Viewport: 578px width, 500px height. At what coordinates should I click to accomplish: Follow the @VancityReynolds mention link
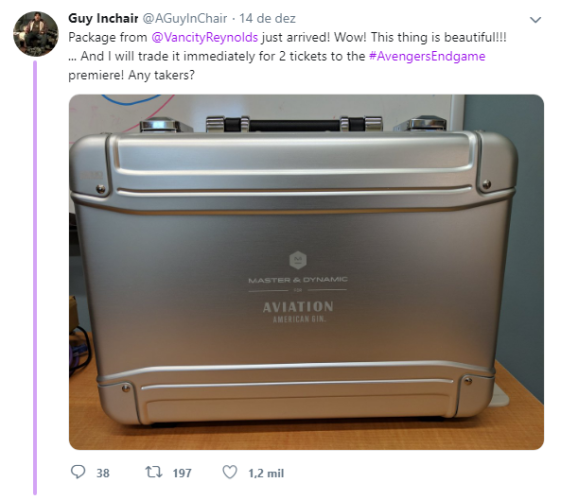point(205,37)
